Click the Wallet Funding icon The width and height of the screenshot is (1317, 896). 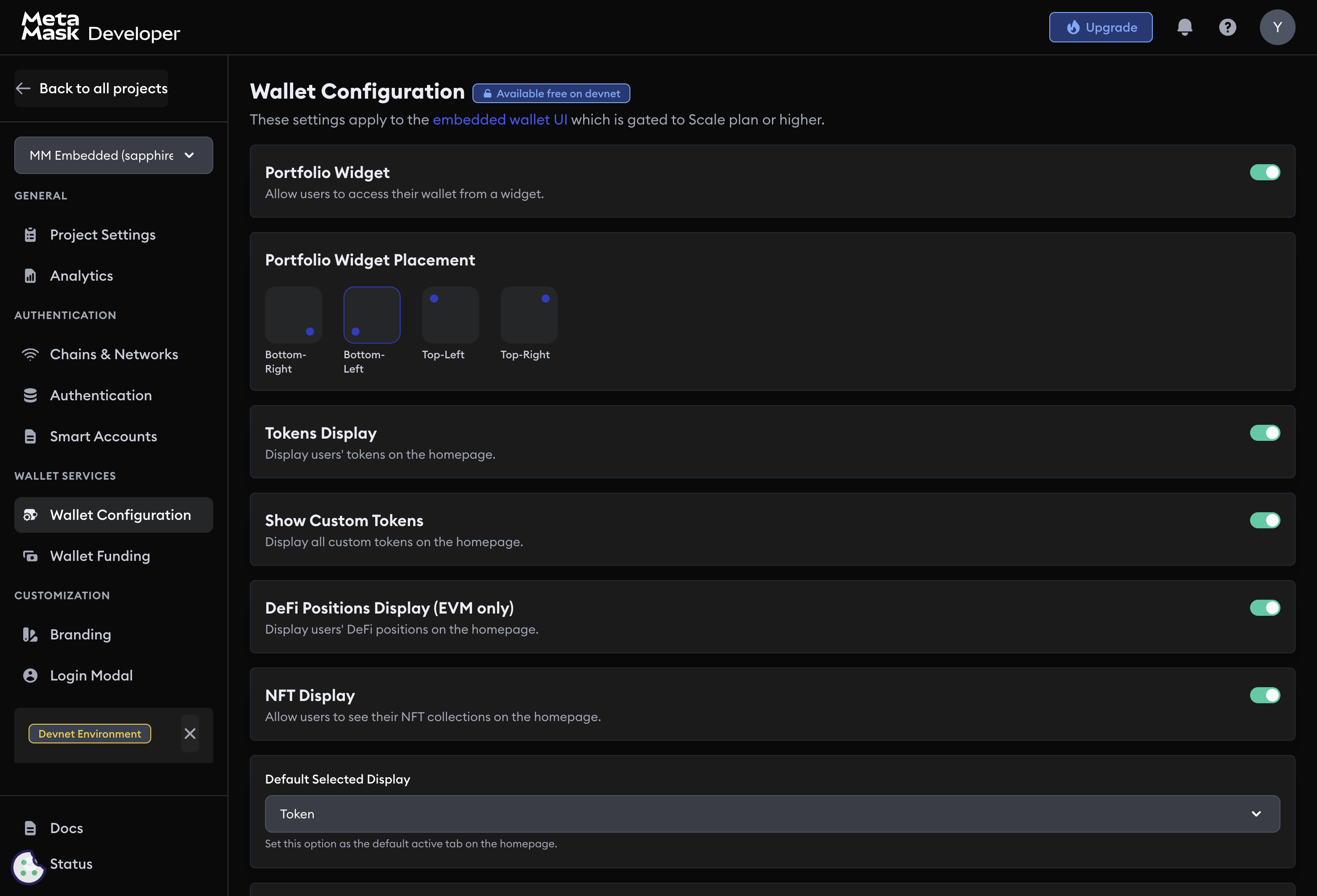[30, 556]
